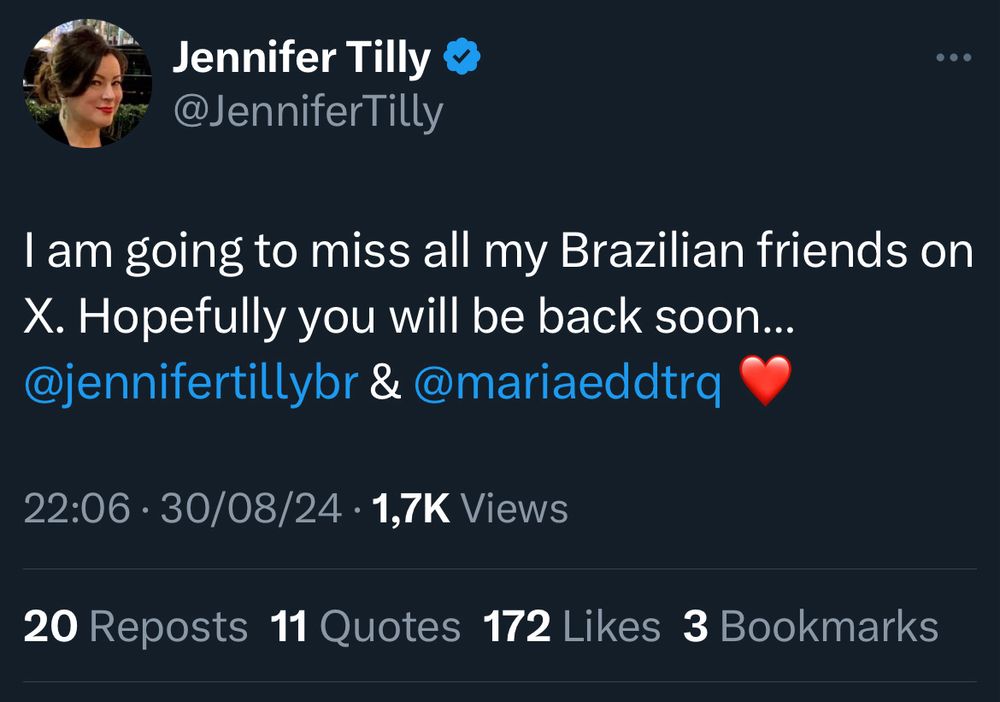Click the Jennifer Tilly display name
The width and height of the screenshot is (1000, 702).
[302, 59]
